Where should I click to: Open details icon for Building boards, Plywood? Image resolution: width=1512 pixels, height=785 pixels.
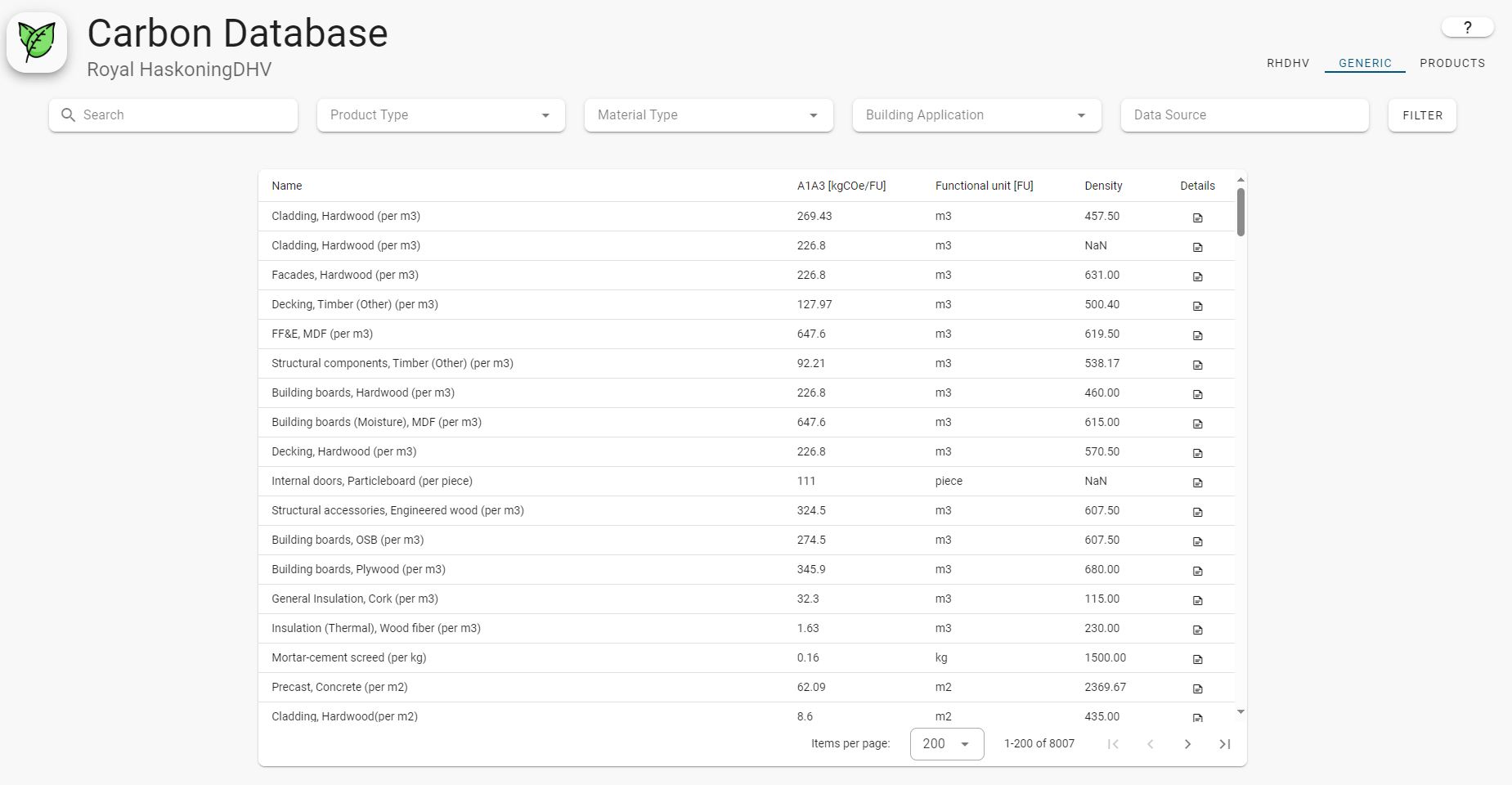pyautogui.click(x=1197, y=571)
